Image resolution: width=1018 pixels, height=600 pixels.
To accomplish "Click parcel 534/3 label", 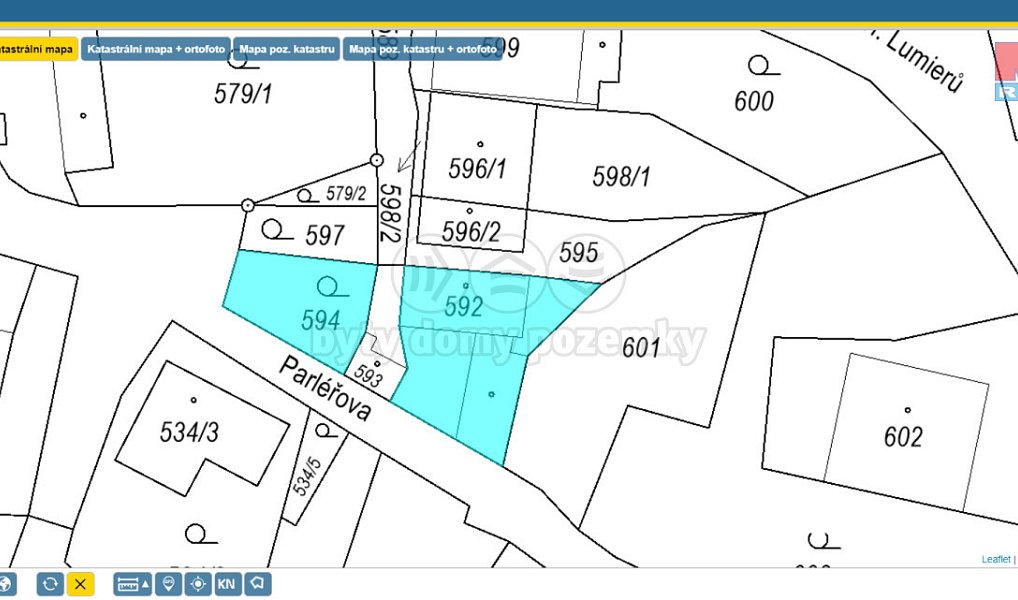I will point(190,432).
